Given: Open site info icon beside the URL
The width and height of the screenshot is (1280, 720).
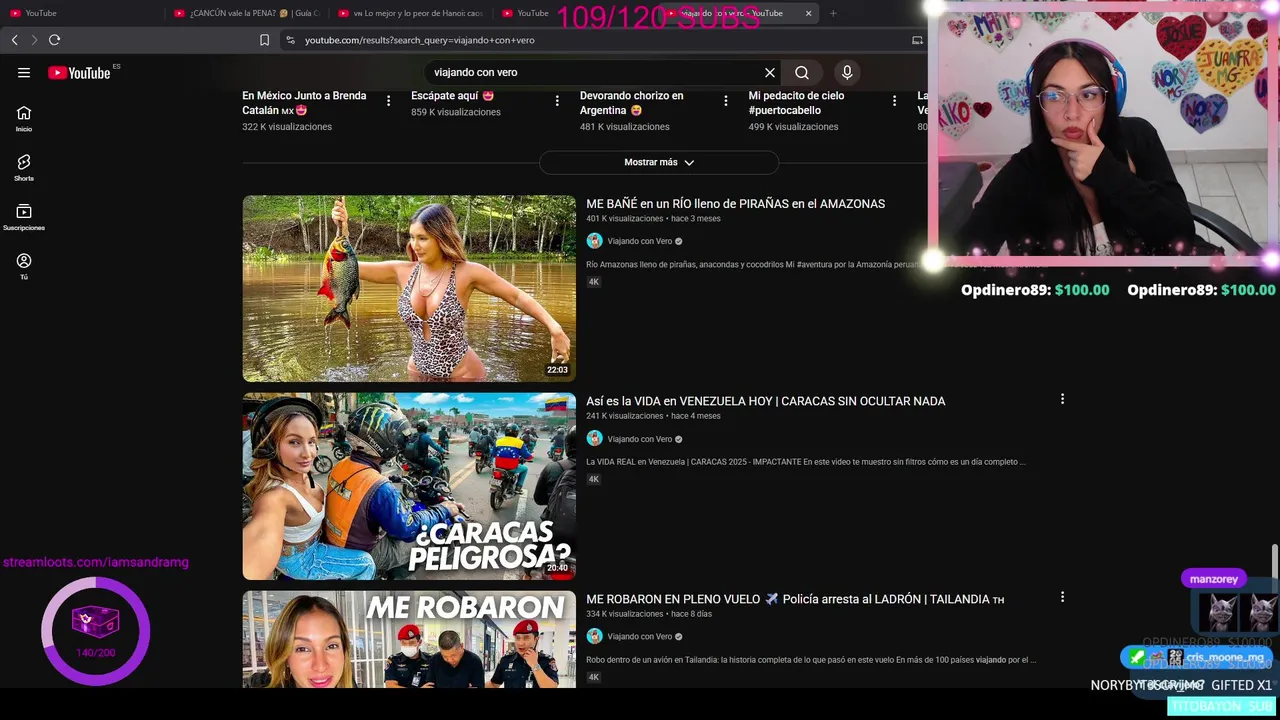Looking at the screenshot, I should click(290, 40).
